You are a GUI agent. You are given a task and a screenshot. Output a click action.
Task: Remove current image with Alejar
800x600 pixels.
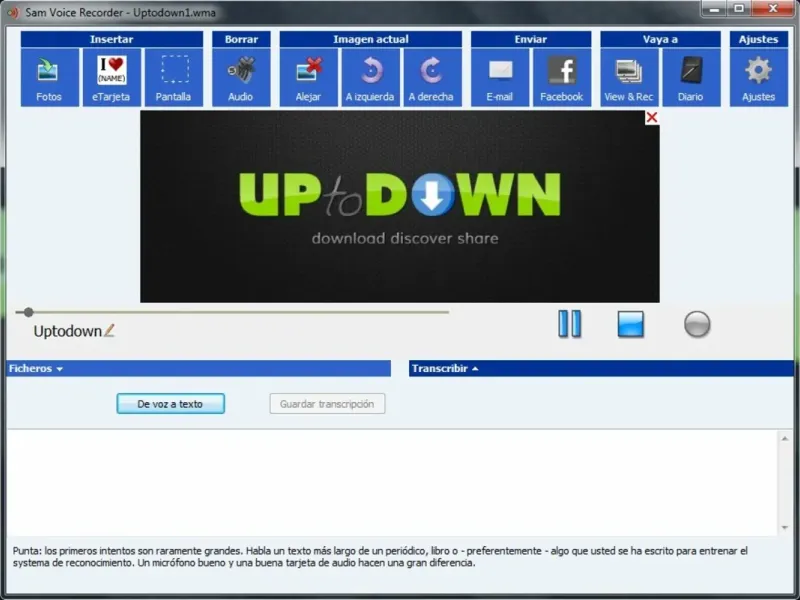[x=309, y=78]
